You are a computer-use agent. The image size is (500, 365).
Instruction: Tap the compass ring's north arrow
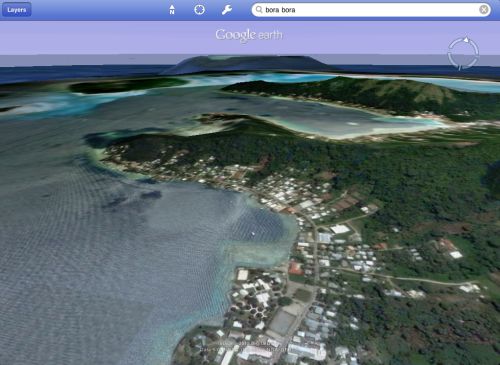[466, 40]
